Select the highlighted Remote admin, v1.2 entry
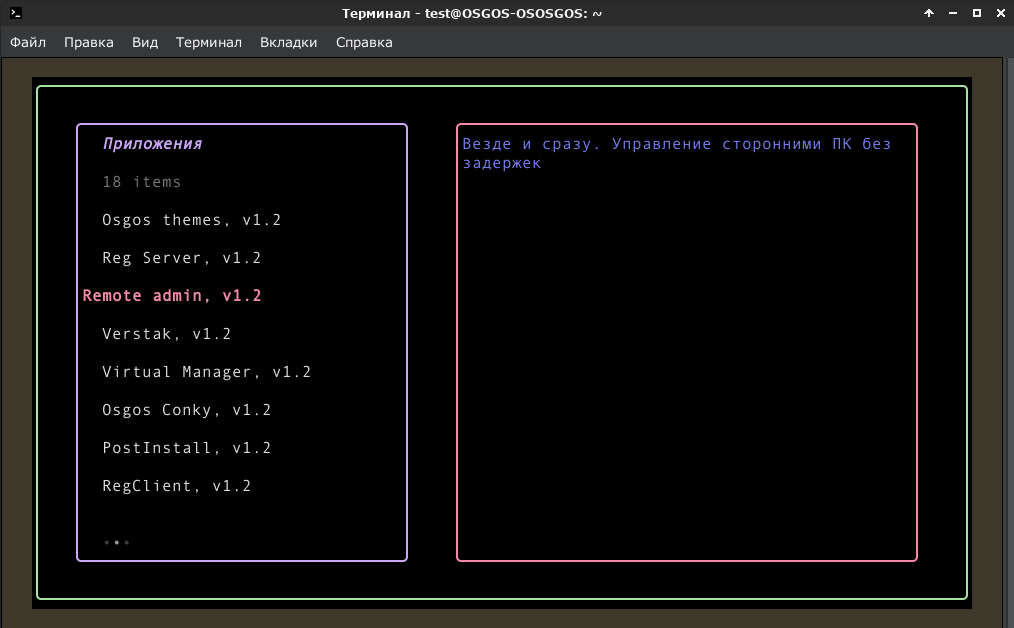This screenshot has height=628, width=1014. pos(172,296)
